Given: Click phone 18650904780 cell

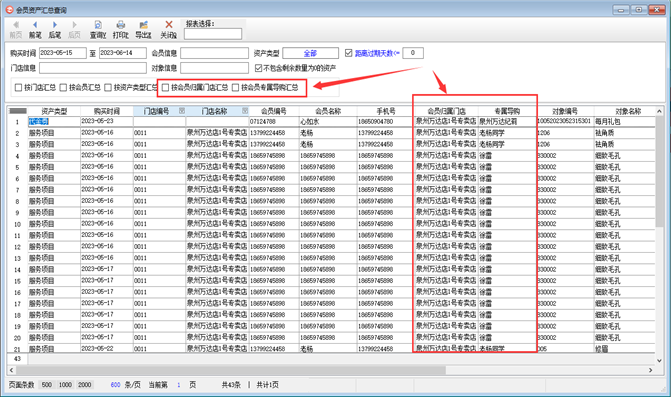Looking at the screenshot, I should click(386, 121).
